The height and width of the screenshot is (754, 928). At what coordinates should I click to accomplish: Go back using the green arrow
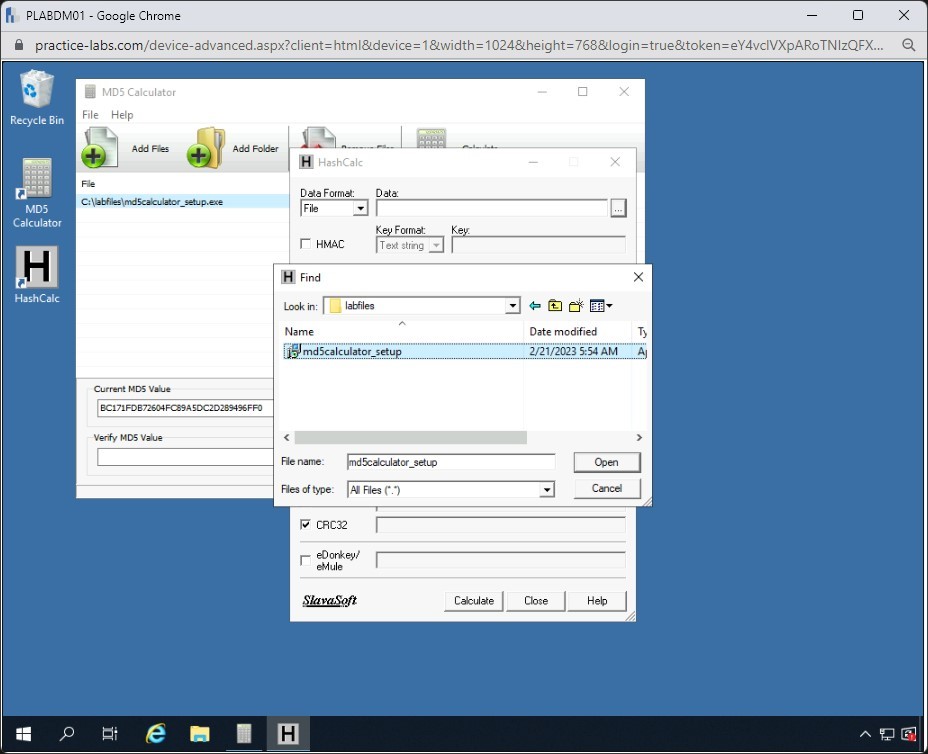click(x=535, y=306)
